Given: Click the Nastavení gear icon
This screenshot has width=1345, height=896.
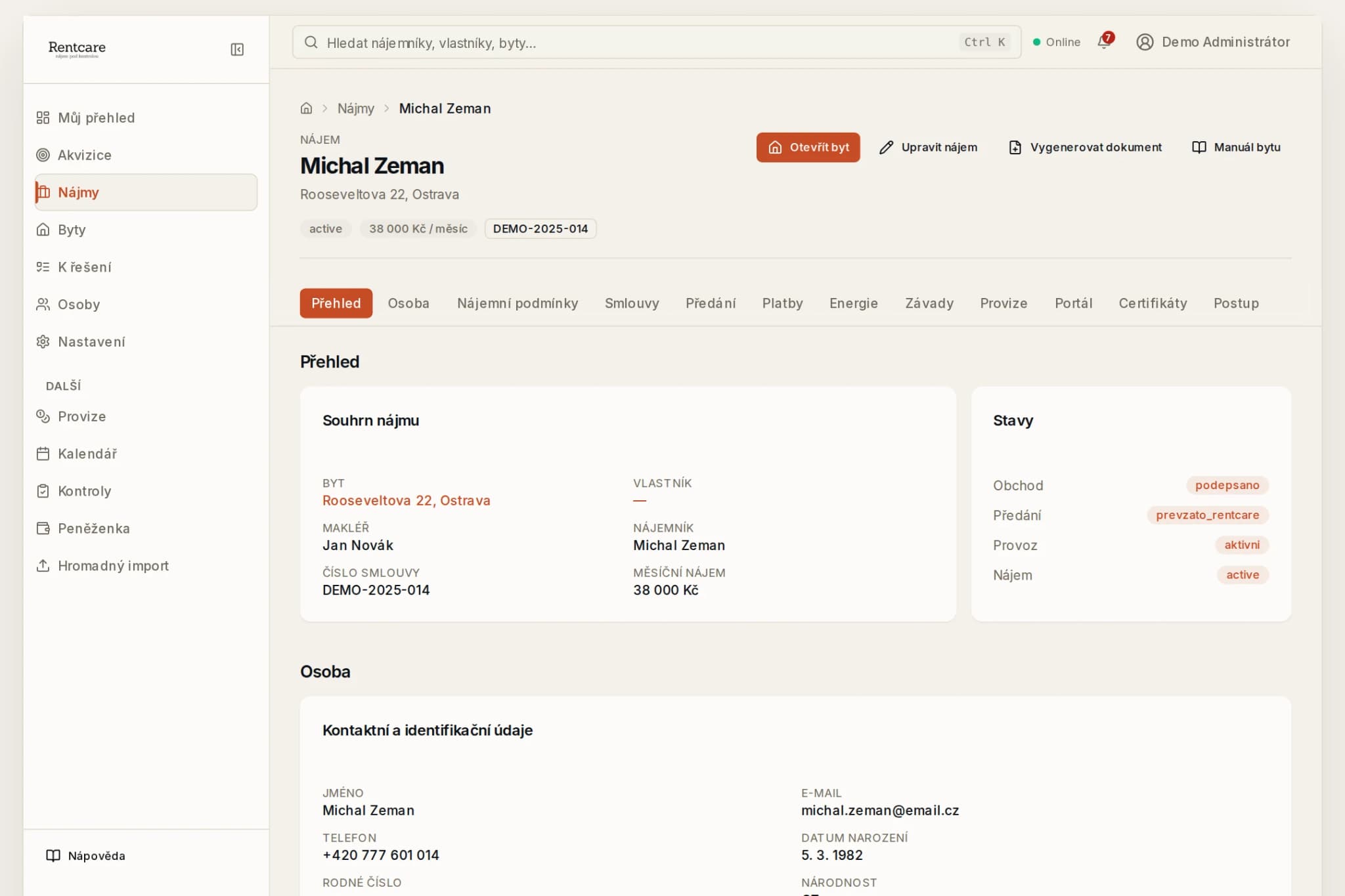Looking at the screenshot, I should [x=43, y=342].
